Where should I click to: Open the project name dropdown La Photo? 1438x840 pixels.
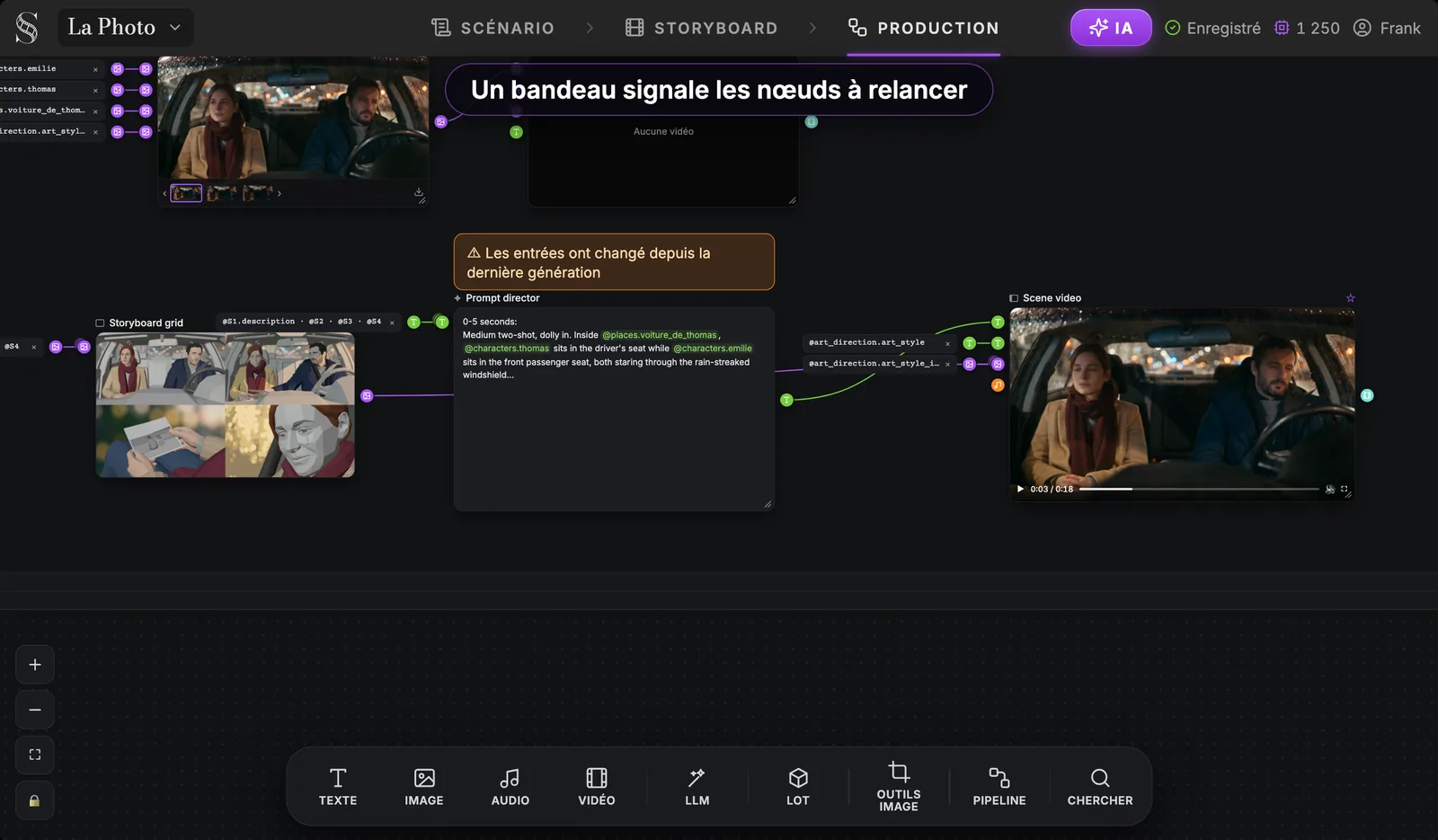(125, 27)
